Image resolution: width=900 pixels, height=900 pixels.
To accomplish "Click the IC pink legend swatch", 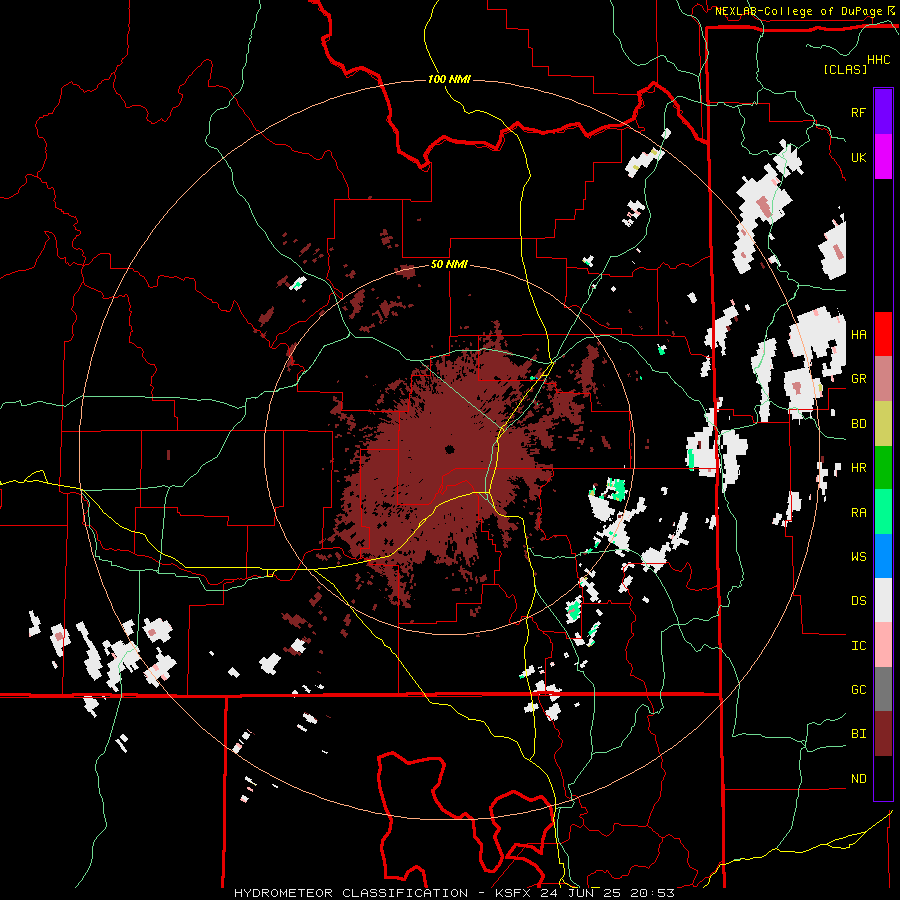I will 883,645.
